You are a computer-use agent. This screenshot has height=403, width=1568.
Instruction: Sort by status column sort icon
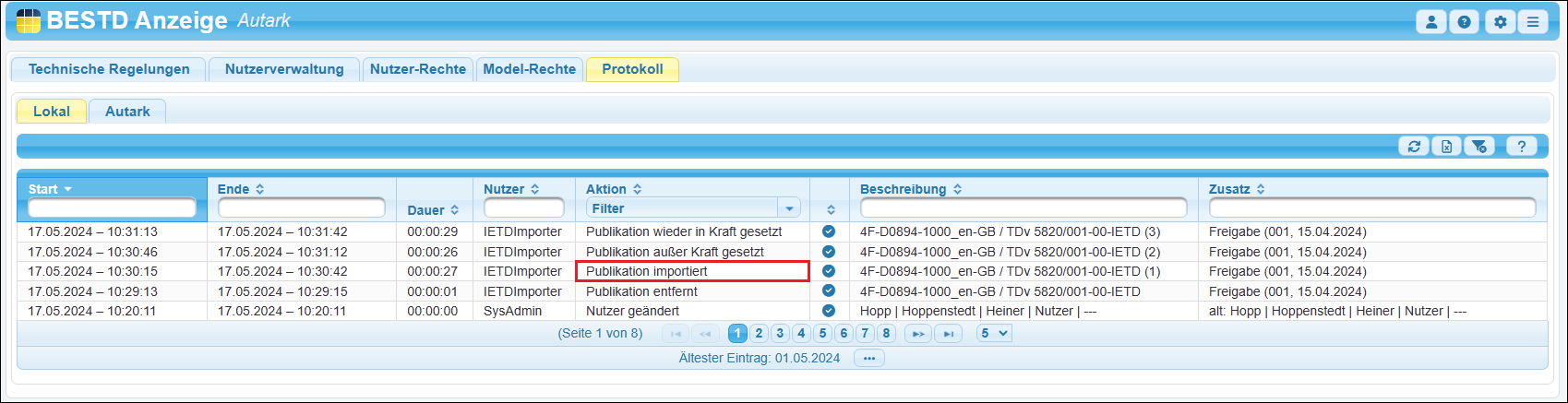[x=831, y=210]
